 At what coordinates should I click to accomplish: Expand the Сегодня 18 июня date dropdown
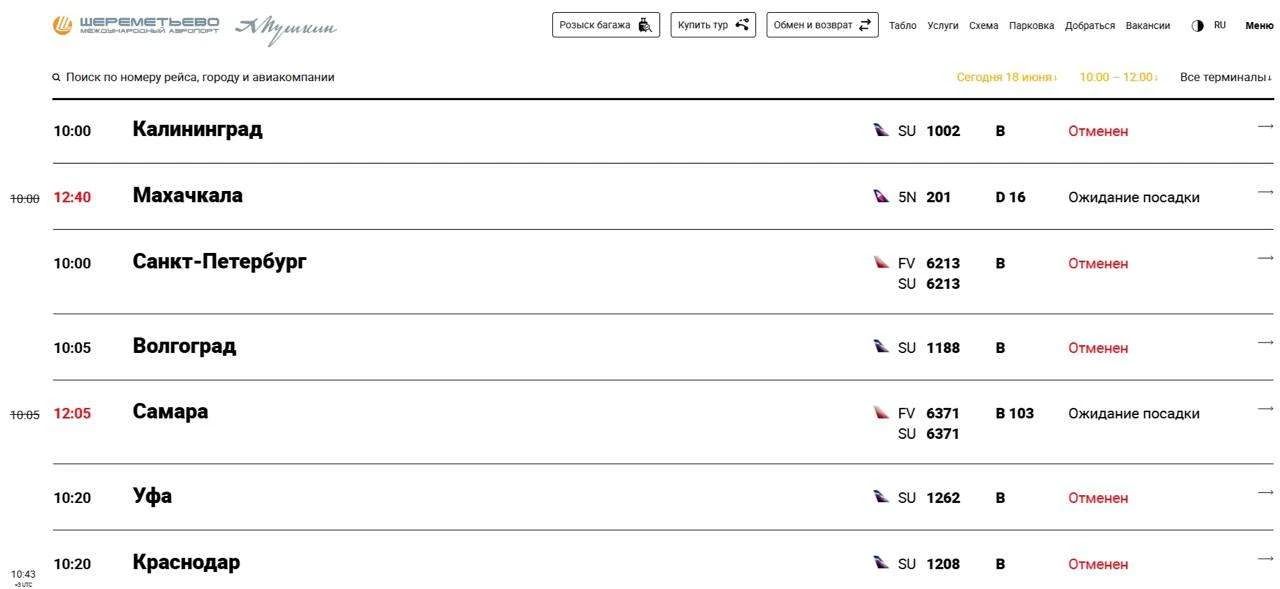point(1006,77)
